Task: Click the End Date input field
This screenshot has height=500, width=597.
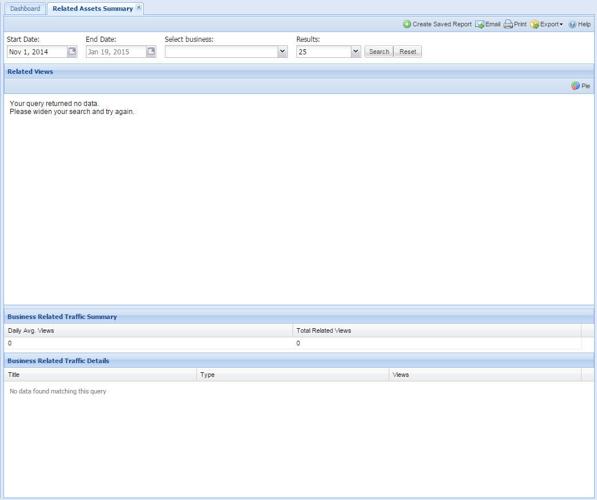Action: tap(116, 52)
